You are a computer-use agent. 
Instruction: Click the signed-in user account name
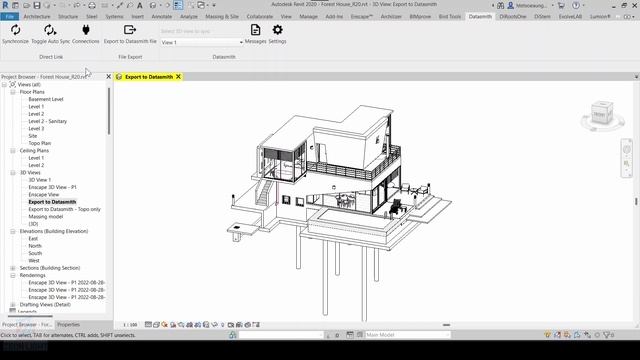coord(531,6)
